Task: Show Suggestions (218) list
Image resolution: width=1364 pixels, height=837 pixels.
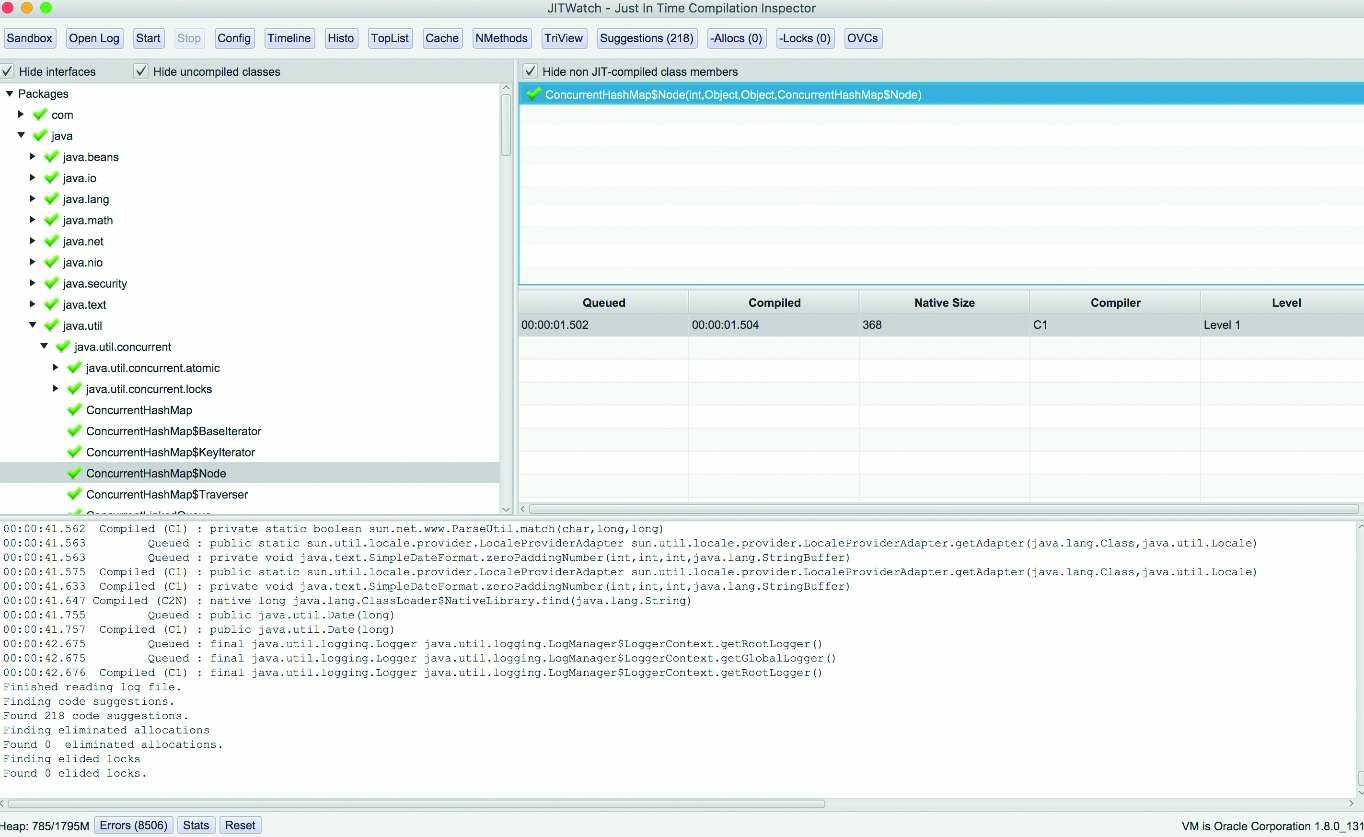Action: (x=647, y=38)
